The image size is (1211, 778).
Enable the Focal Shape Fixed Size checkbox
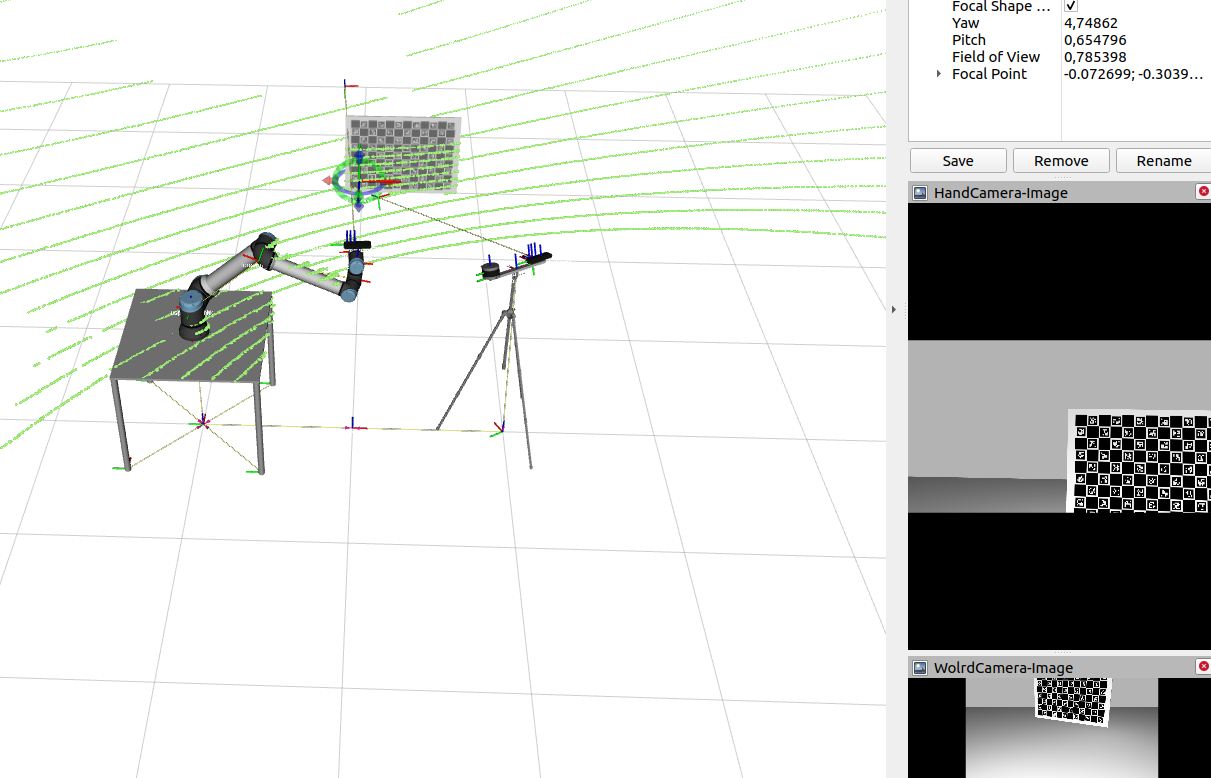(1070, 6)
